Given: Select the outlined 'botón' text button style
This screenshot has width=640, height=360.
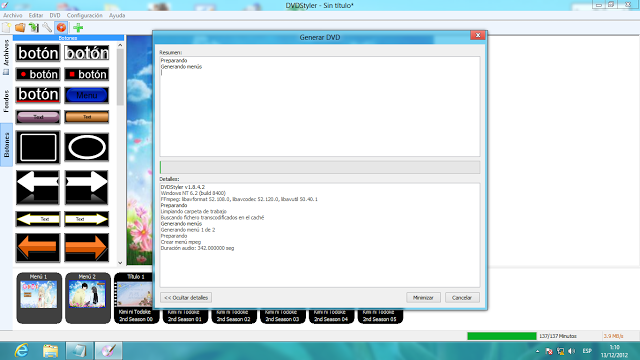Looking at the screenshot, I should click(87, 53).
